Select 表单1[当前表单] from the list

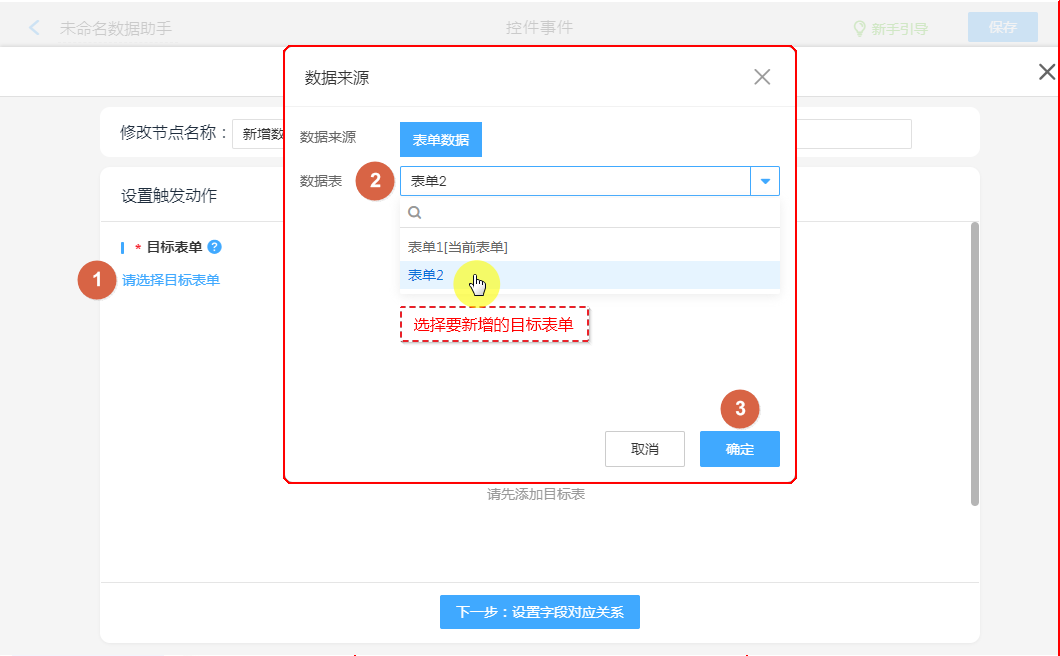(x=458, y=247)
